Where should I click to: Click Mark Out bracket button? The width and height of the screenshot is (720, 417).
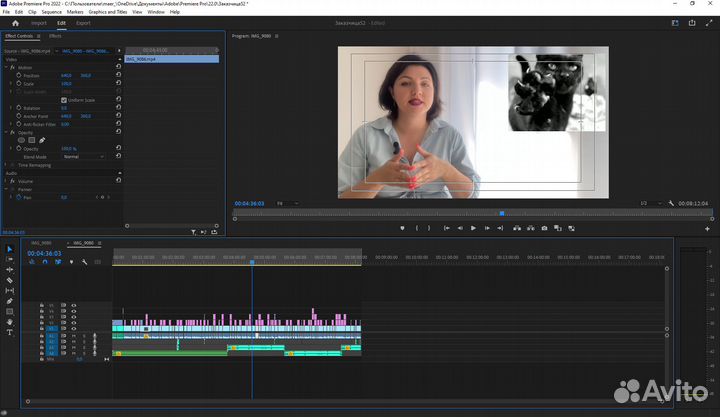(x=429, y=228)
